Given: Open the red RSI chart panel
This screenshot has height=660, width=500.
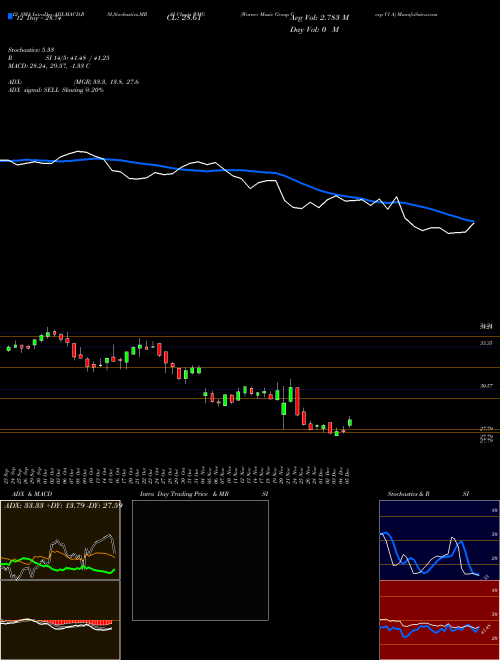Looking at the screenshot, I should tap(439, 620).
